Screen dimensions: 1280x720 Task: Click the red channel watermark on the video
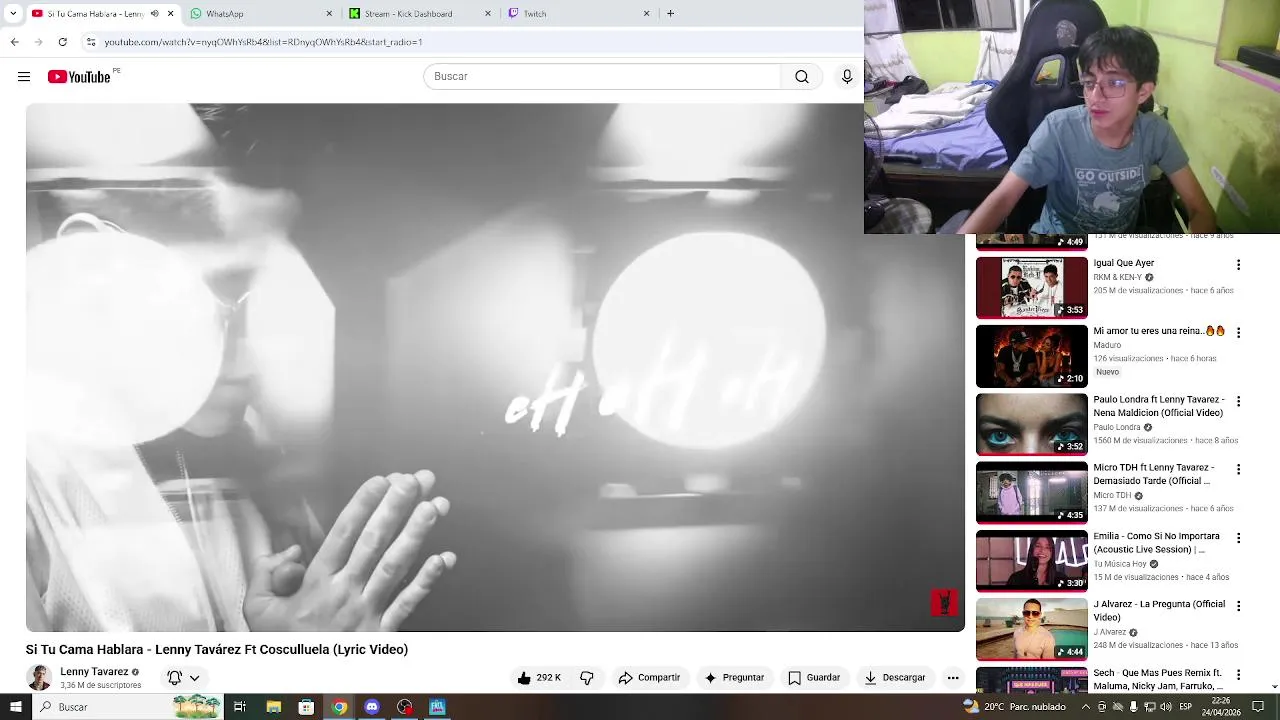pyautogui.click(x=944, y=602)
